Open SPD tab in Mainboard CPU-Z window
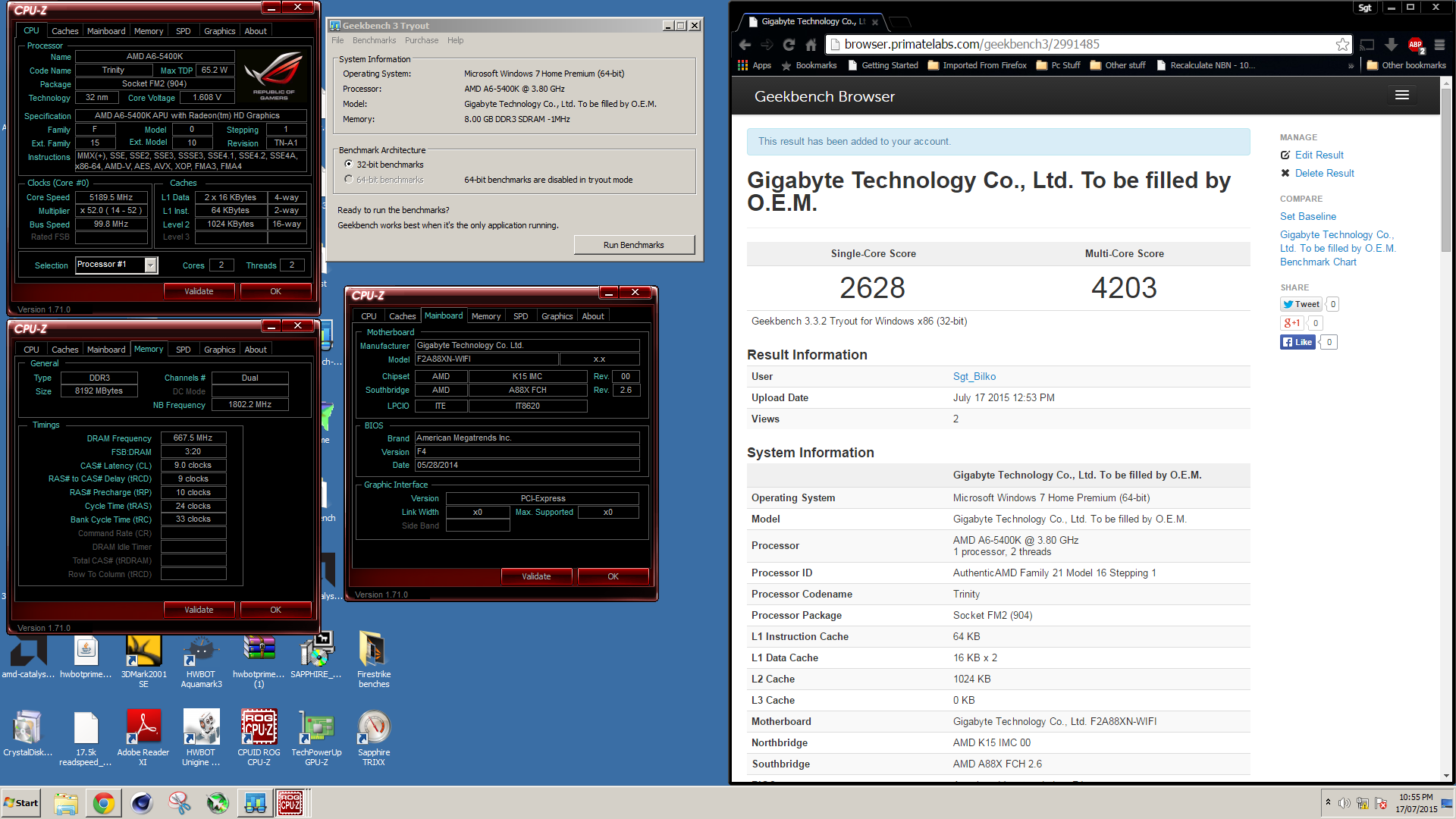1456x819 pixels. [x=520, y=316]
